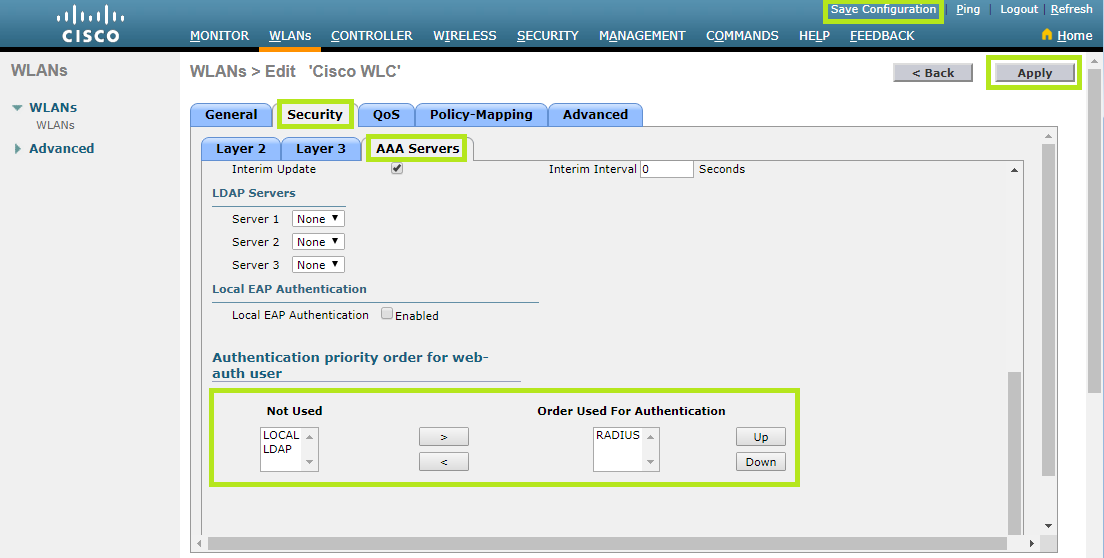Toggle the Interim Update checkbox
Viewport: 1104px width, 558px height.
[397, 169]
